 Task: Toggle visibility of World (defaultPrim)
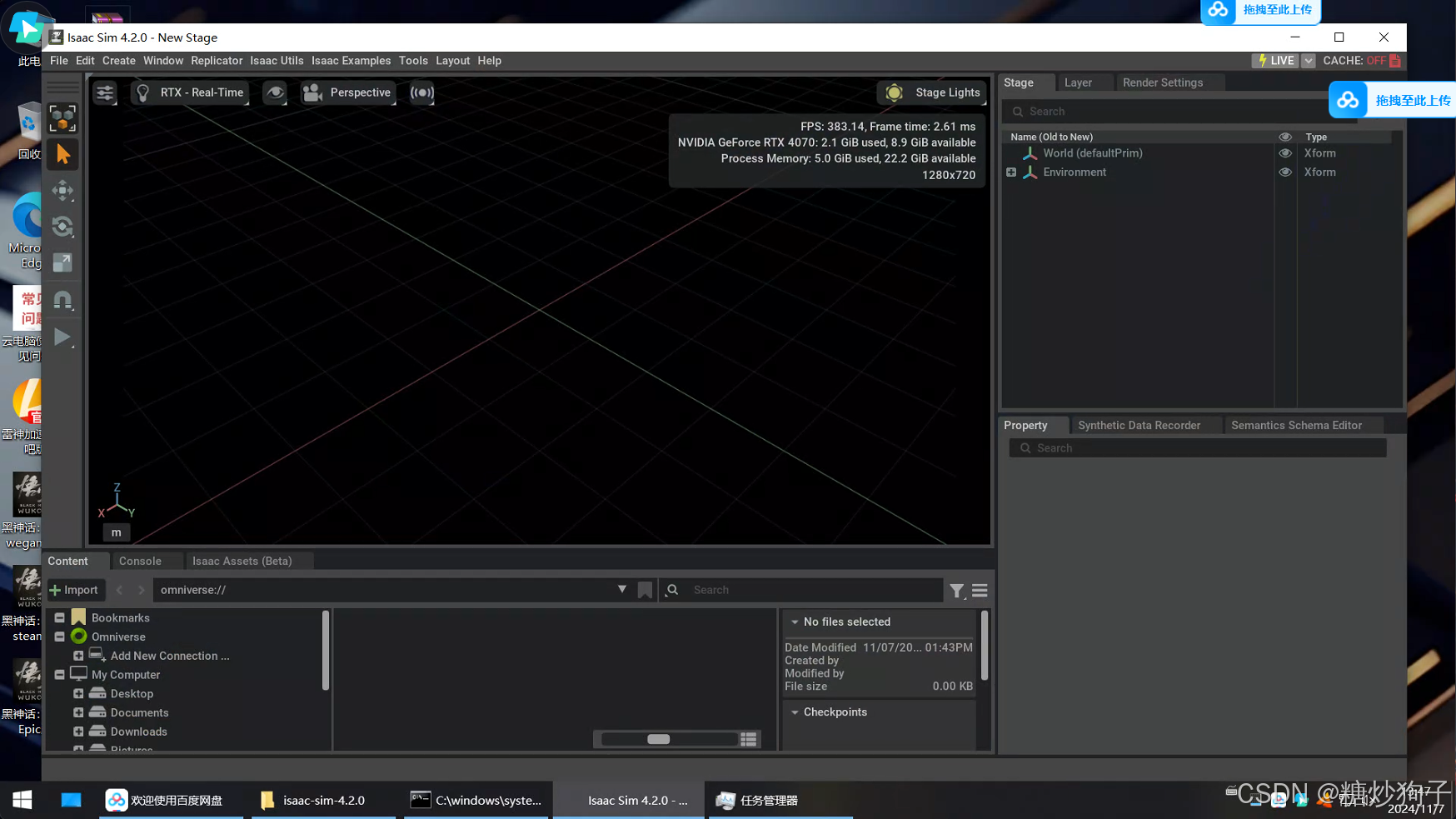point(1285,153)
